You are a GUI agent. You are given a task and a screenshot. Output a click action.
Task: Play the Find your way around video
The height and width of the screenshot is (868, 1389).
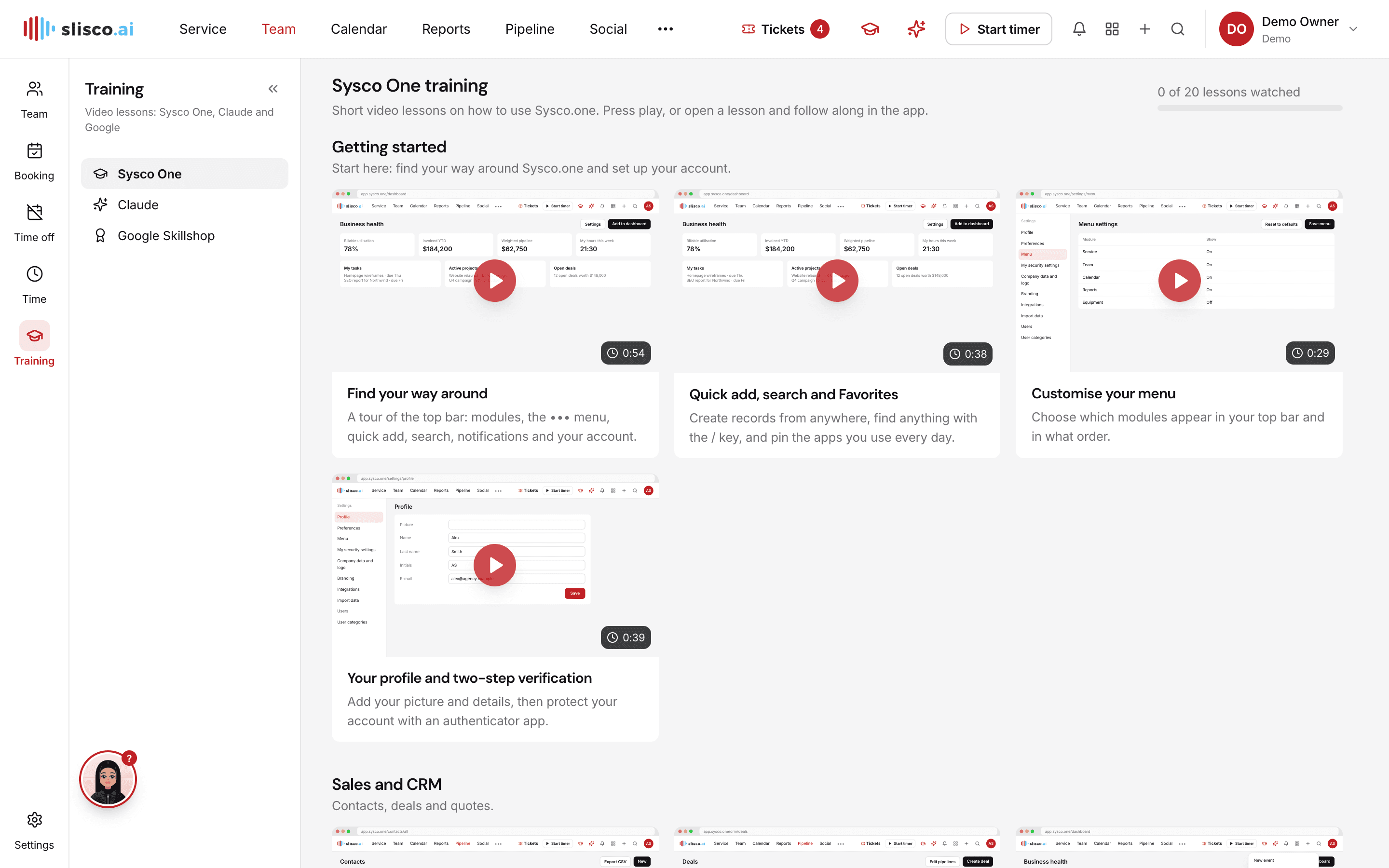pos(495,281)
